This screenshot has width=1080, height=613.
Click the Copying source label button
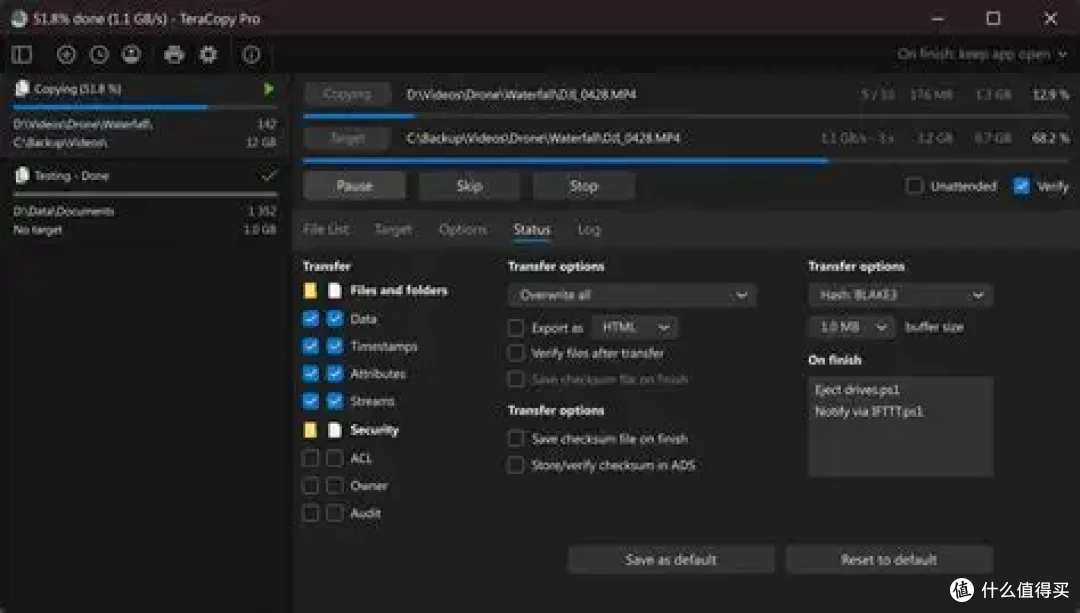[347, 94]
